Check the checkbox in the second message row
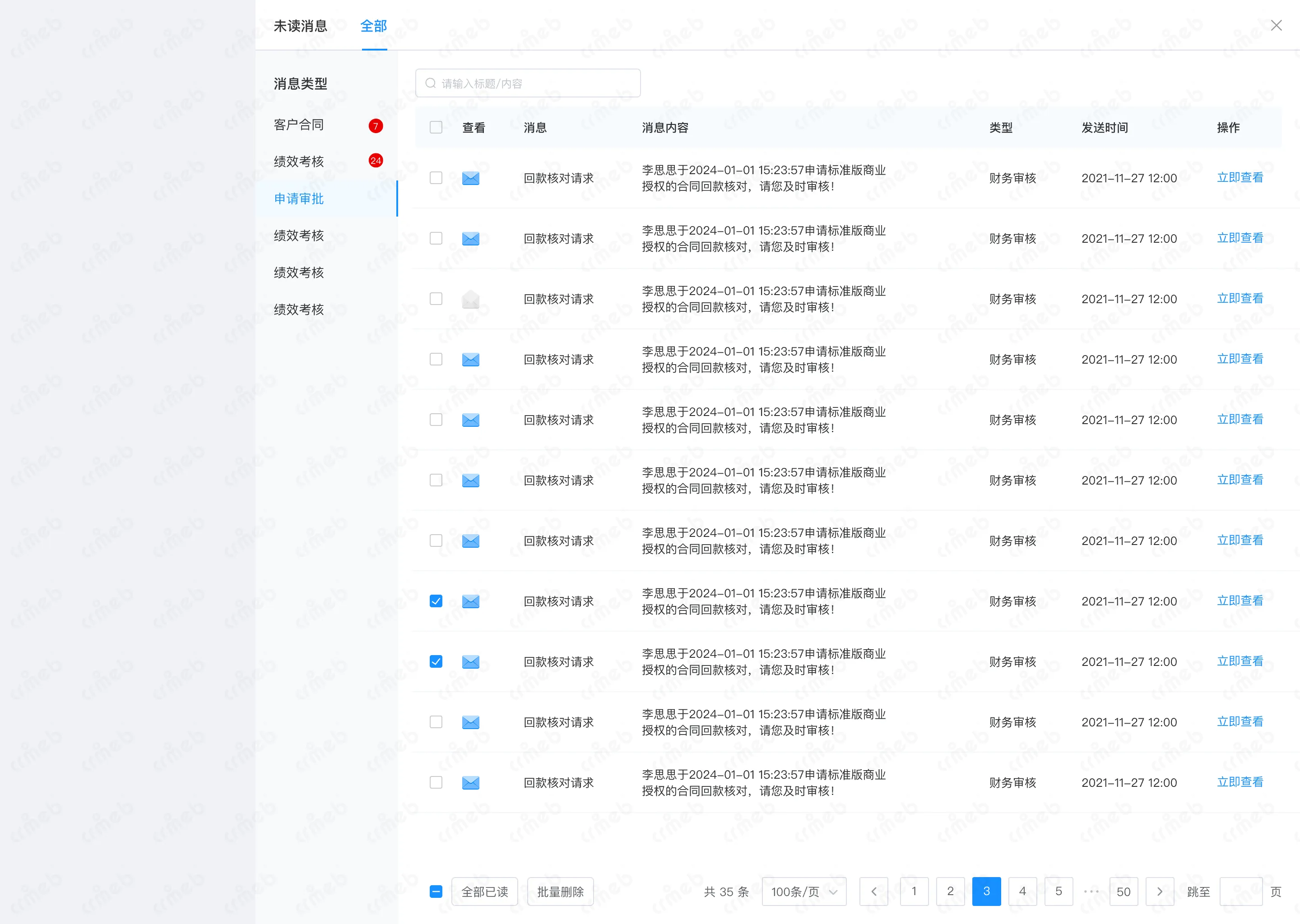This screenshot has width=1300, height=924. tap(436, 238)
